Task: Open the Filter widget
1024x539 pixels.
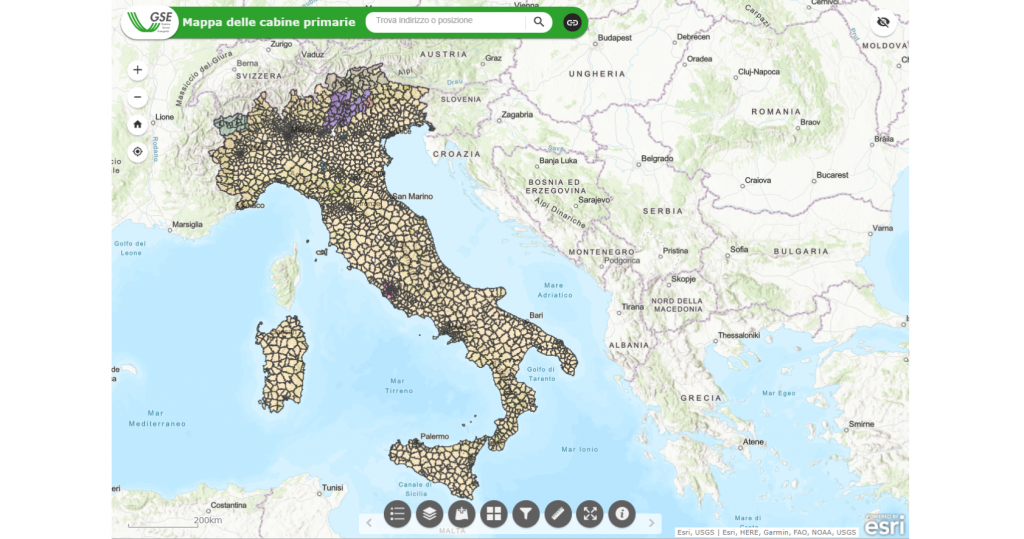Action: pyautogui.click(x=526, y=514)
